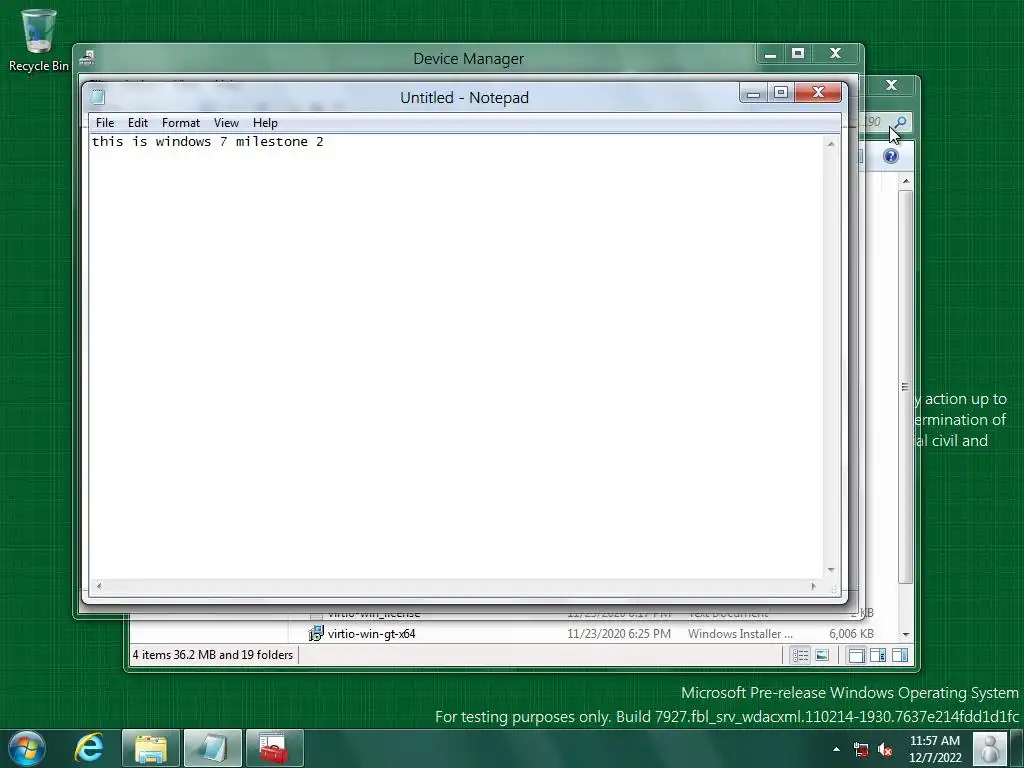Click the Notepad scroll down arrow

[831, 570]
